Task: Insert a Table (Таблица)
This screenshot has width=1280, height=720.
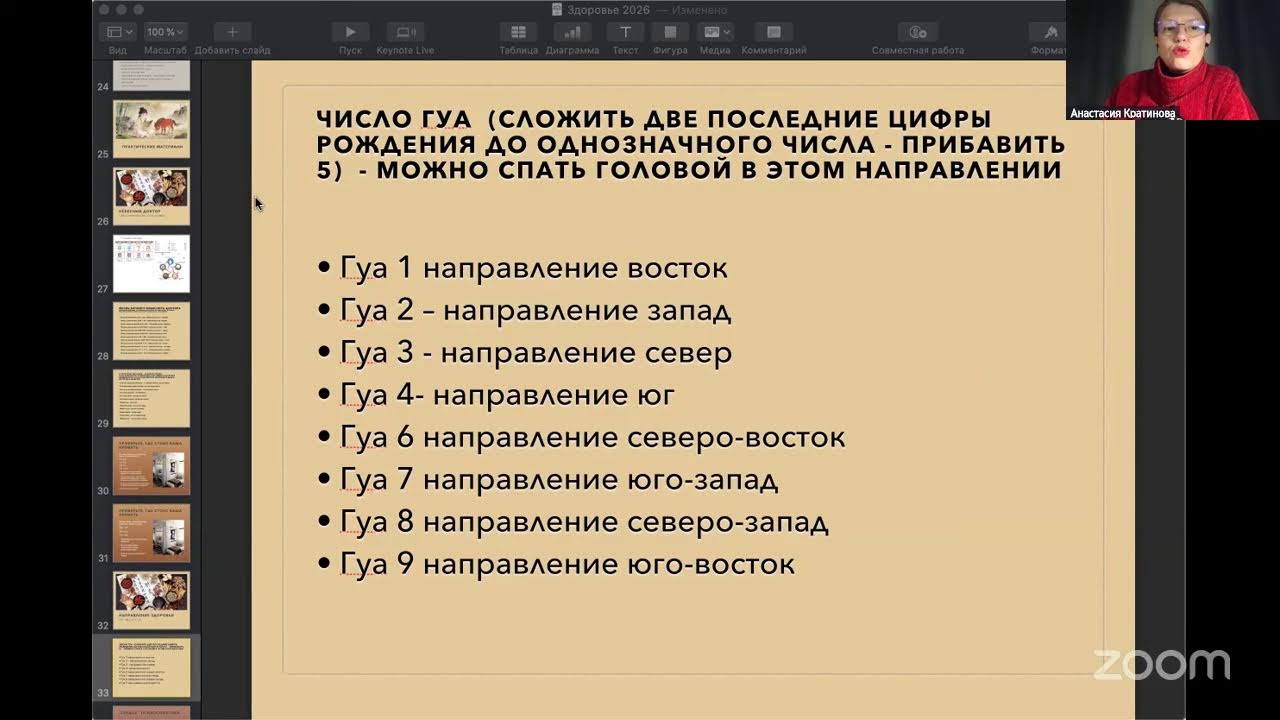Action: [x=518, y=32]
